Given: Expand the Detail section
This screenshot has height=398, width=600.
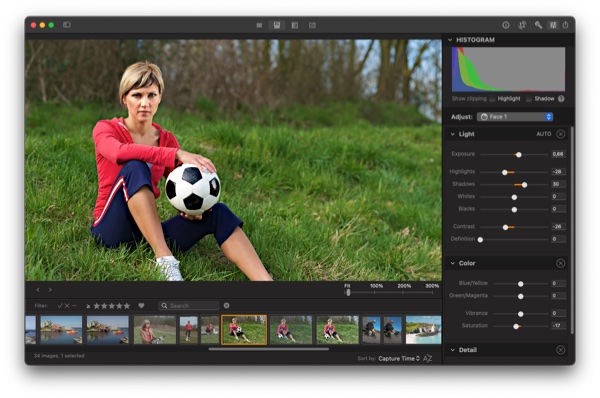Looking at the screenshot, I should coord(453,350).
